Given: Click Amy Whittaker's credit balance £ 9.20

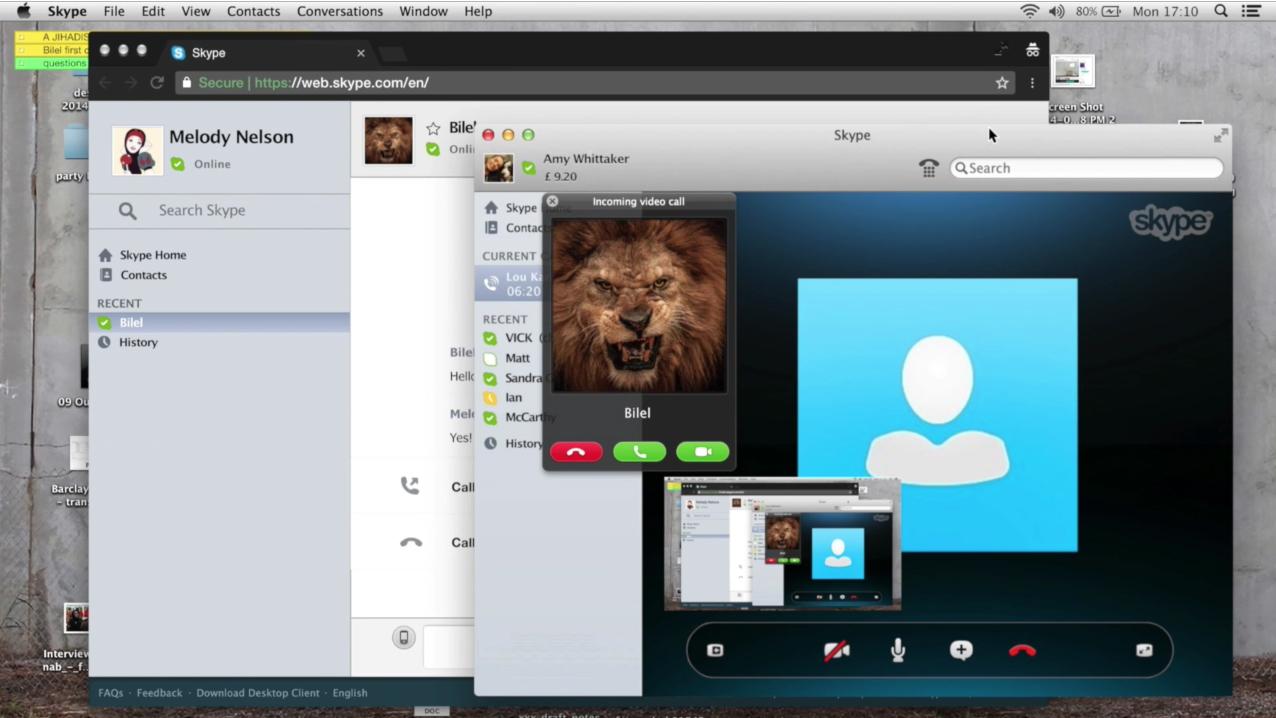Looking at the screenshot, I should coord(560,177).
